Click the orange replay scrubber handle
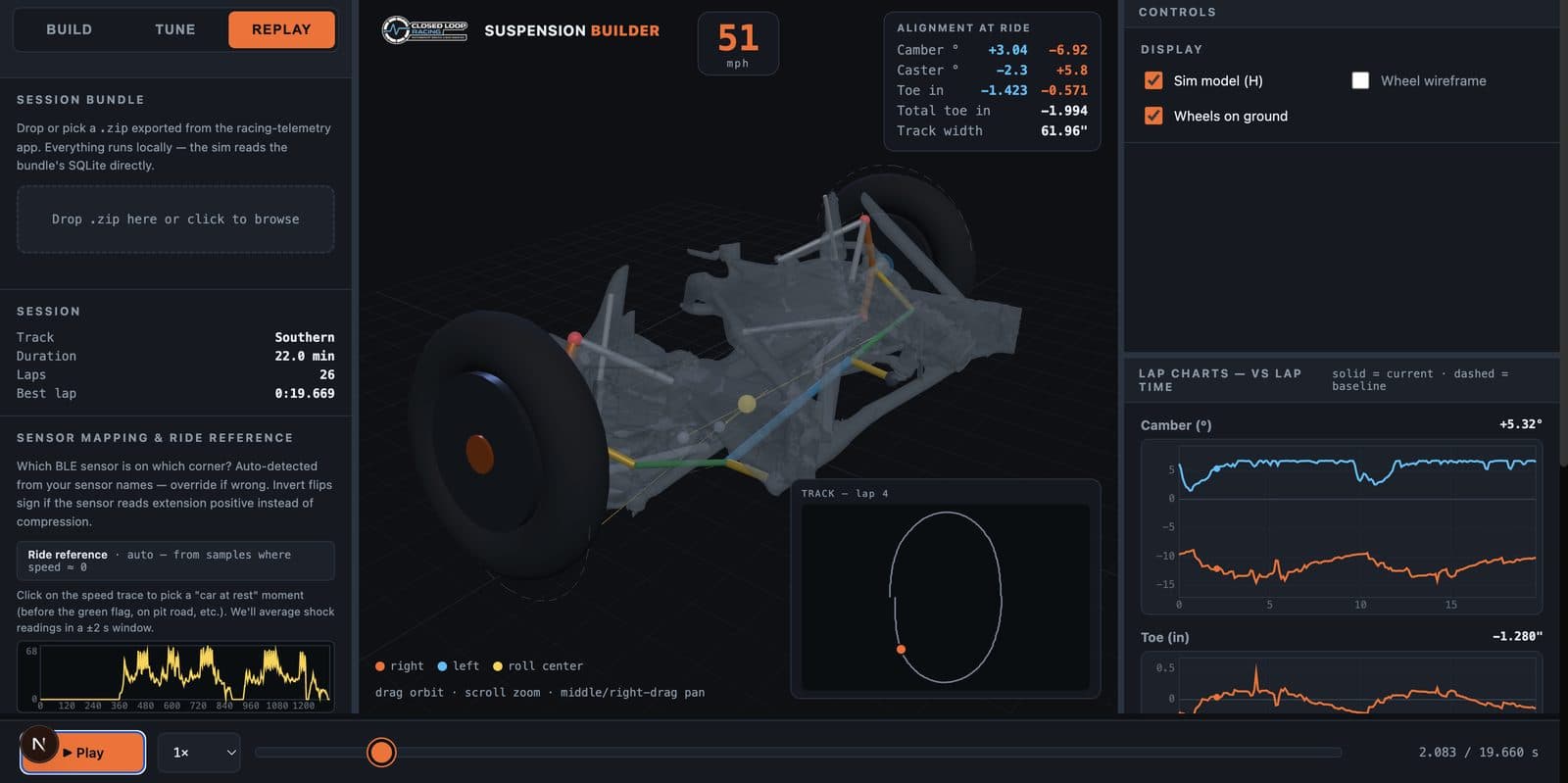Viewport: 1568px width, 783px height. (x=381, y=753)
